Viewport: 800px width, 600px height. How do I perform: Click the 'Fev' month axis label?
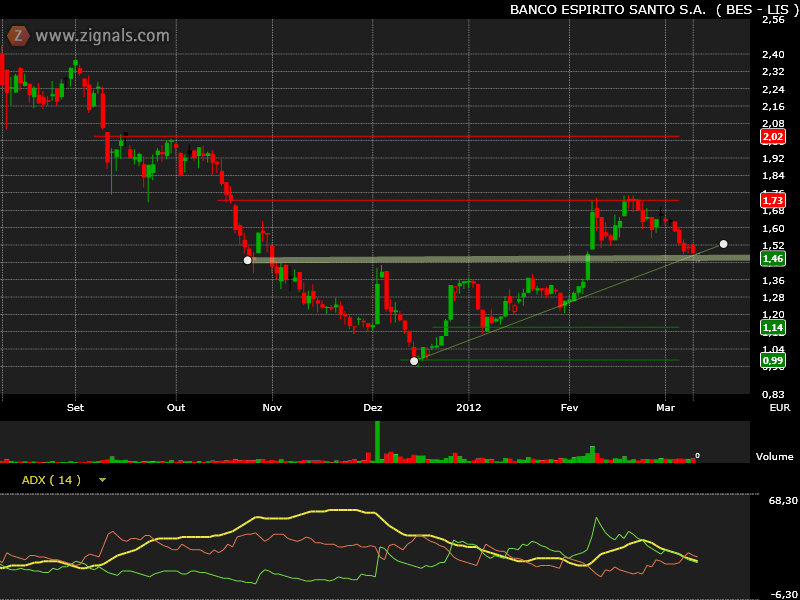tap(569, 408)
